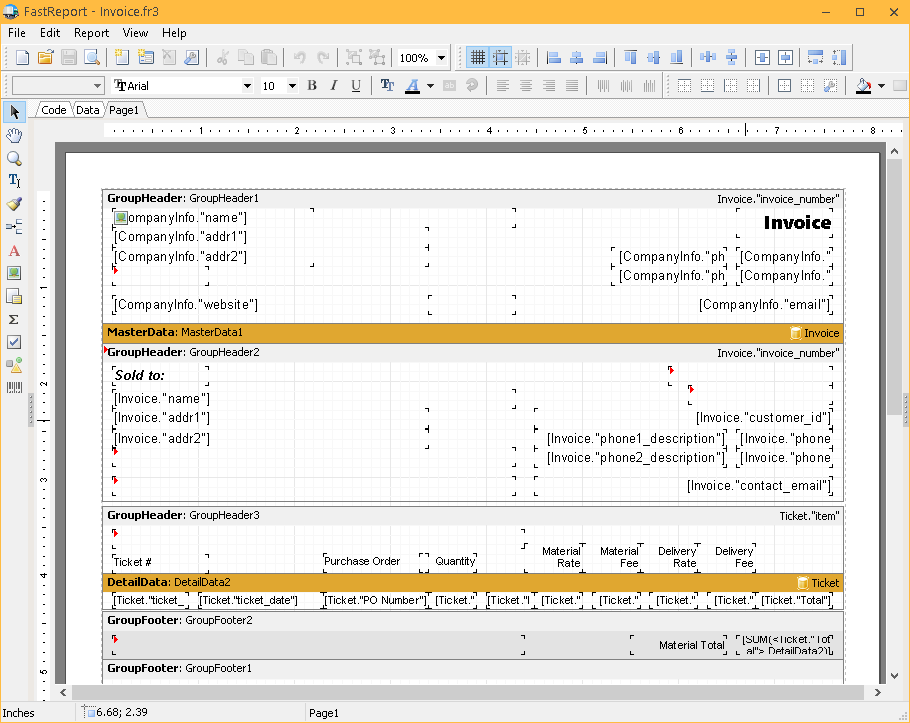Open the font size dropdown
Image resolution: width=910 pixels, height=723 pixels.
click(292, 86)
